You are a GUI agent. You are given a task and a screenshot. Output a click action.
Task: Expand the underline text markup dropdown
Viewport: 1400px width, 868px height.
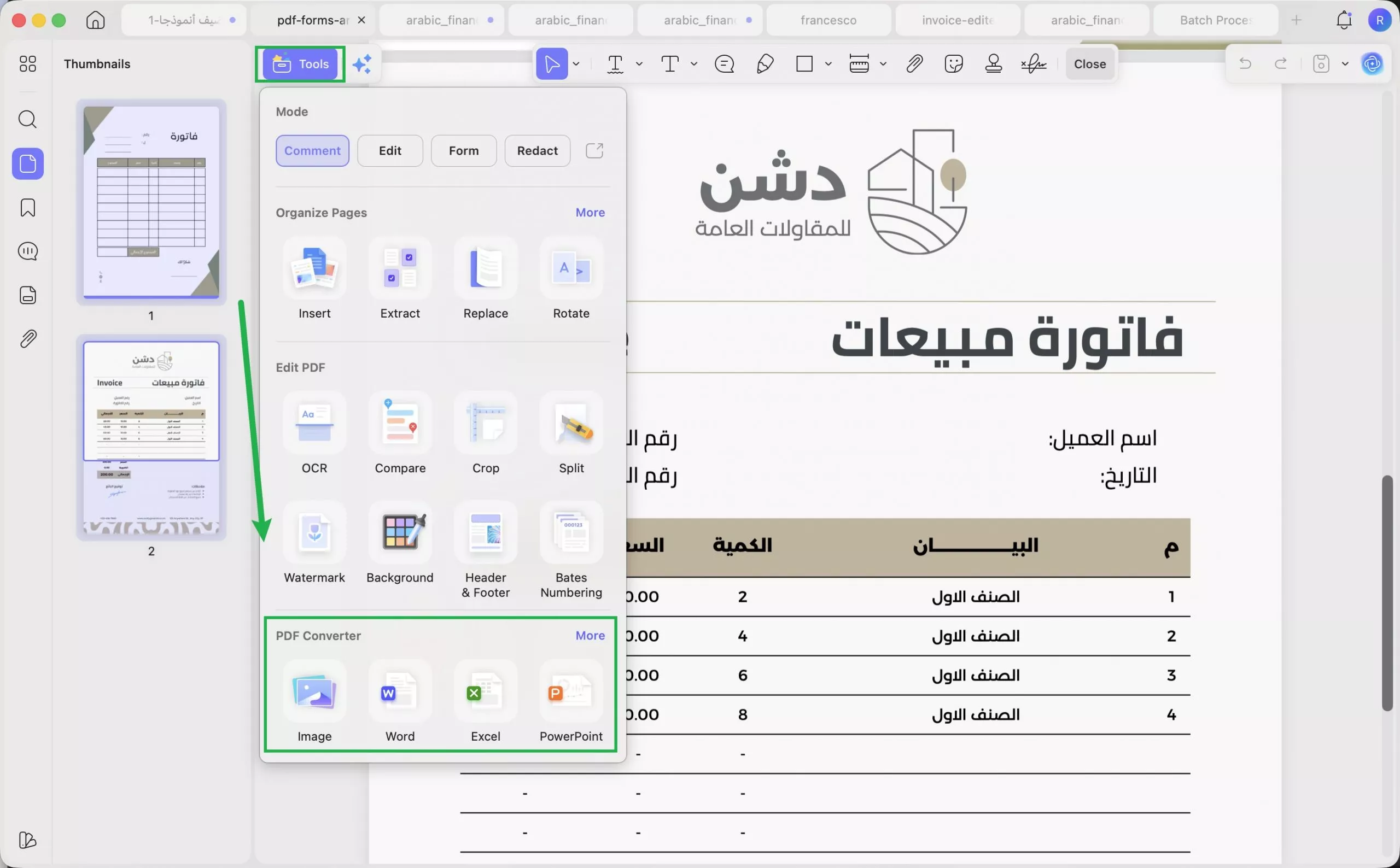(x=639, y=64)
